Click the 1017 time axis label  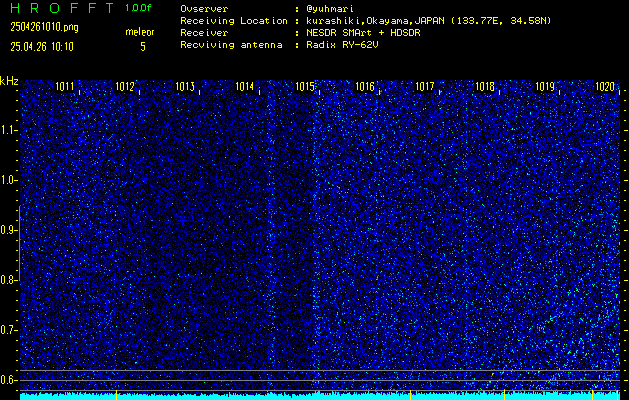tap(425, 86)
